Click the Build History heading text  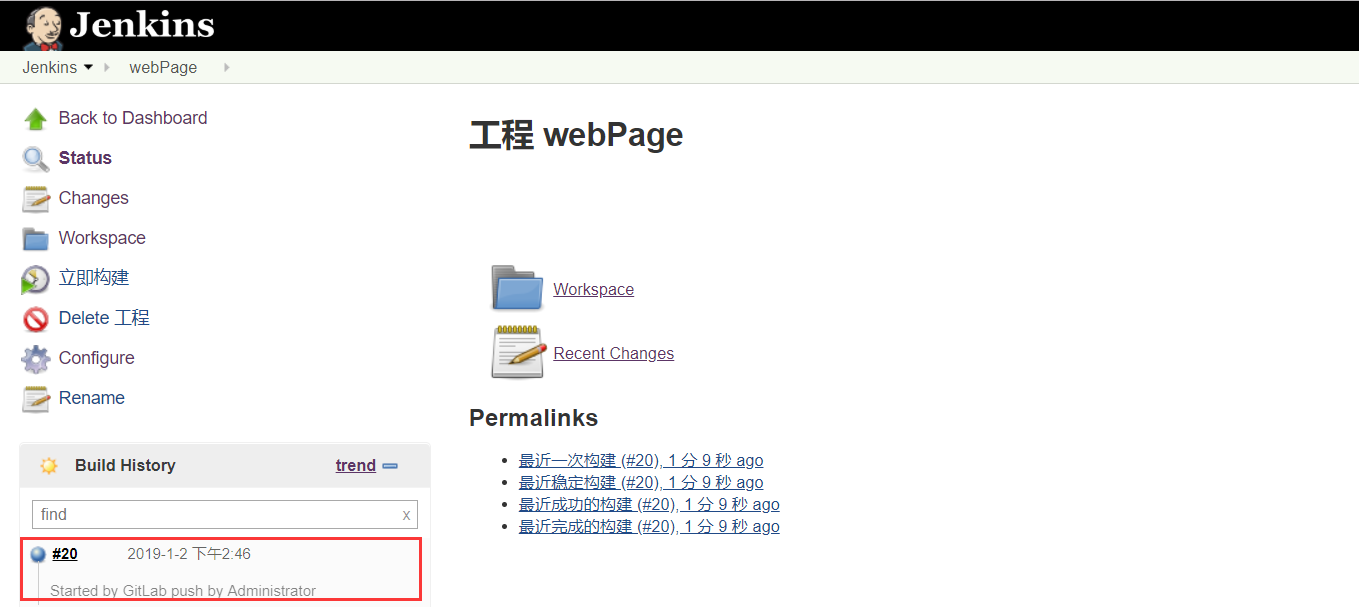coord(125,465)
